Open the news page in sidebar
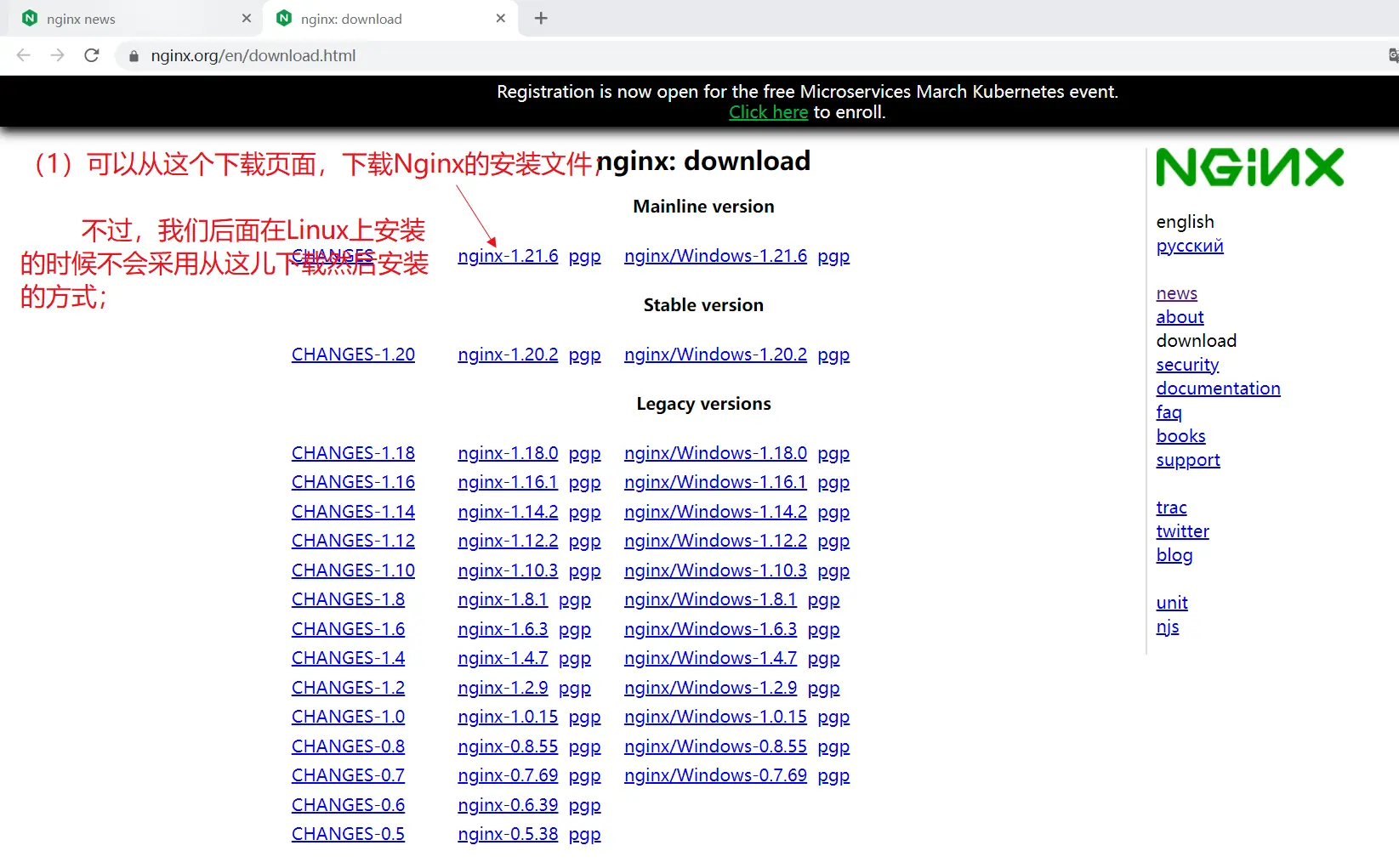Viewport: 1399px width, 868px height. tap(1177, 293)
